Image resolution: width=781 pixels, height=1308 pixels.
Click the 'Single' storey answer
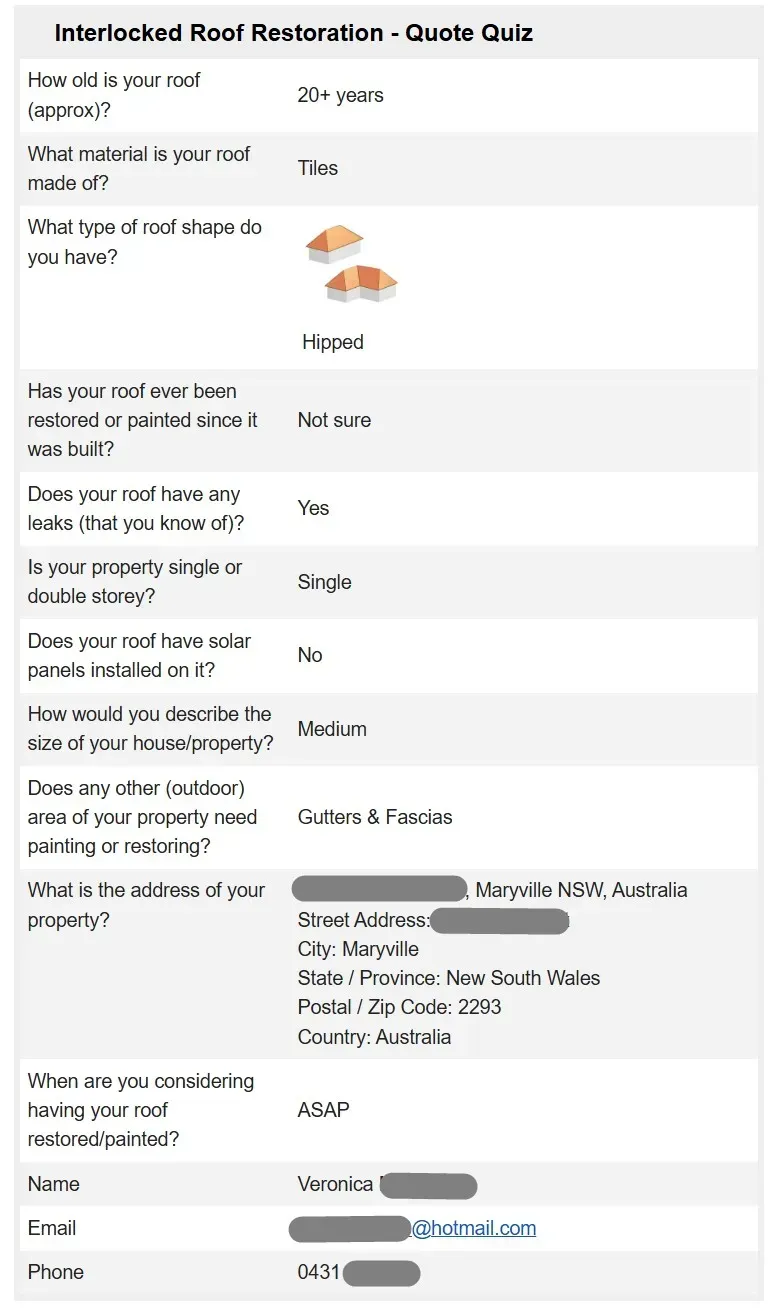tap(325, 582)
